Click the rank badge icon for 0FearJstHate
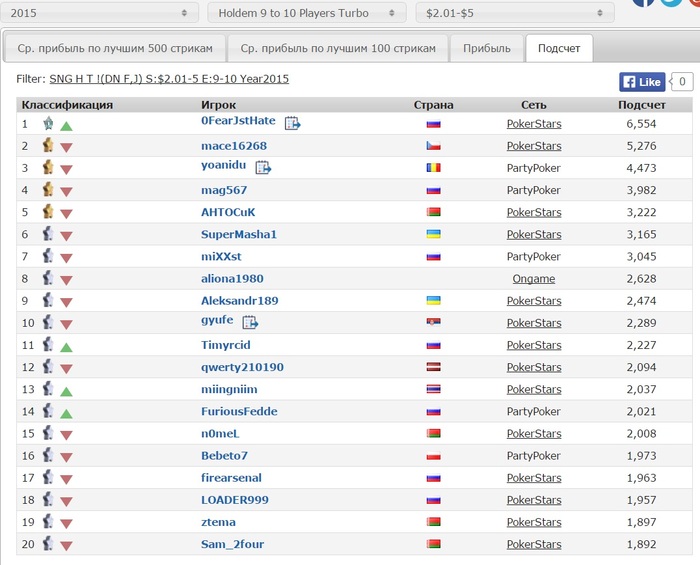Image resolution: width=700 pixels, height=565 pixels. click(x=48, y=123)
